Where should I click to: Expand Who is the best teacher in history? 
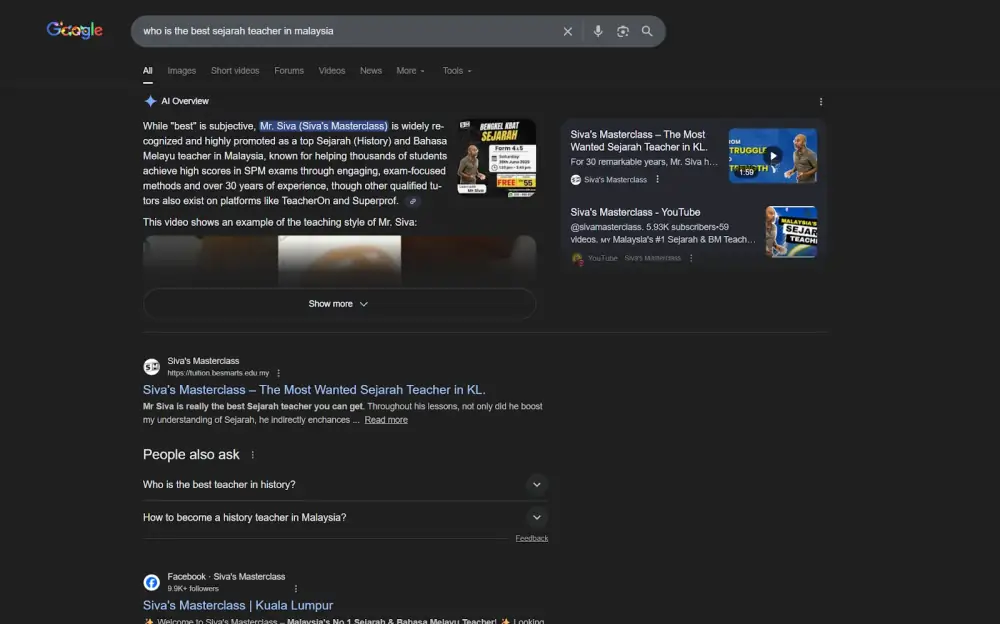(345, 485)
